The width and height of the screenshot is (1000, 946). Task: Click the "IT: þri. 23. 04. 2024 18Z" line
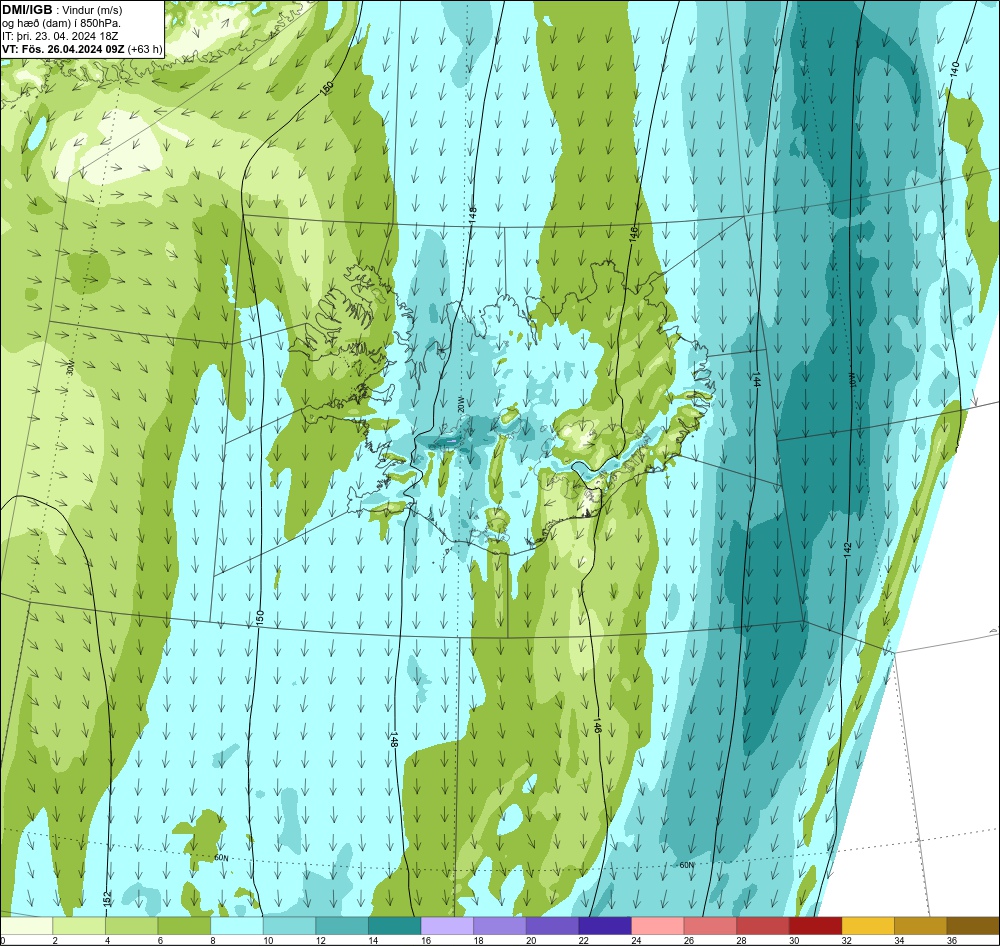click(x=60, y=36)
